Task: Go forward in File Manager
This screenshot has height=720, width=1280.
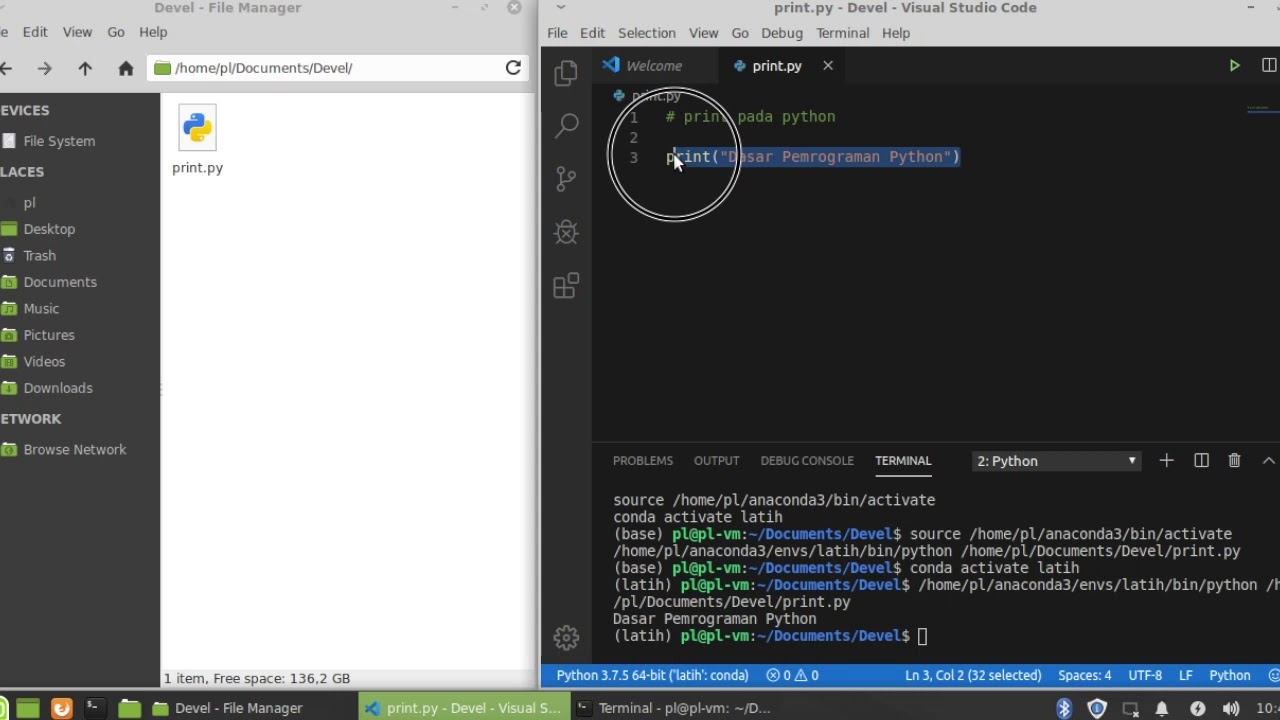Action: [44, 68]
